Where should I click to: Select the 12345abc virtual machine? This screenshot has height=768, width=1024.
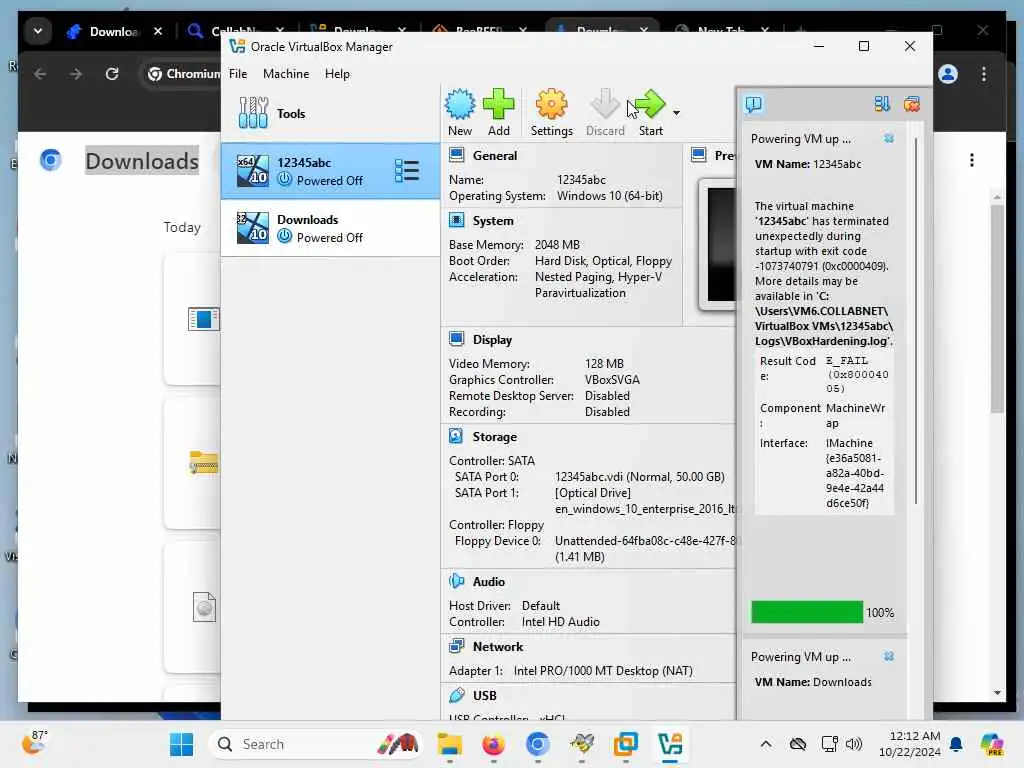click(330, 171)
